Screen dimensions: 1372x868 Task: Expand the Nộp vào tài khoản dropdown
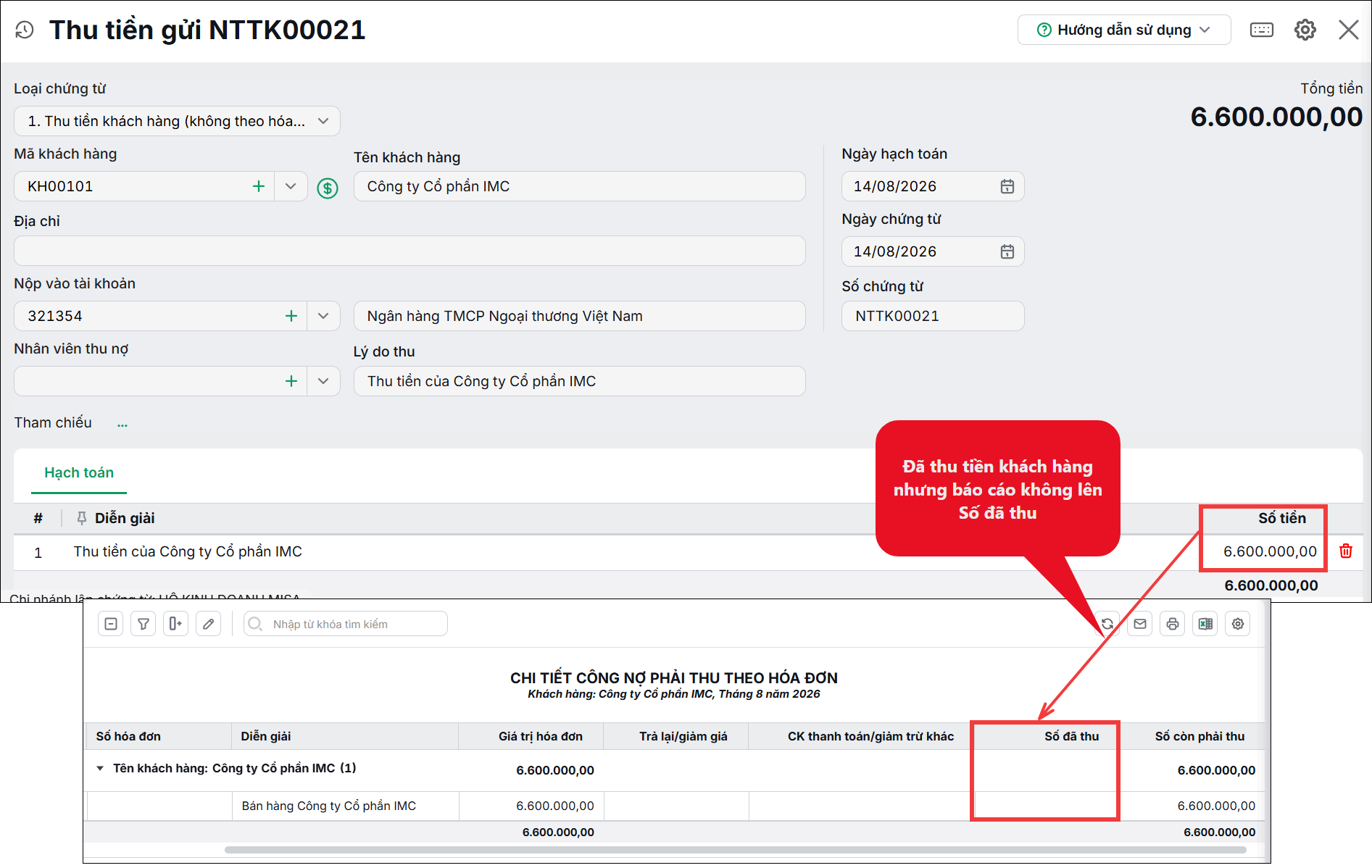point(323,316)
